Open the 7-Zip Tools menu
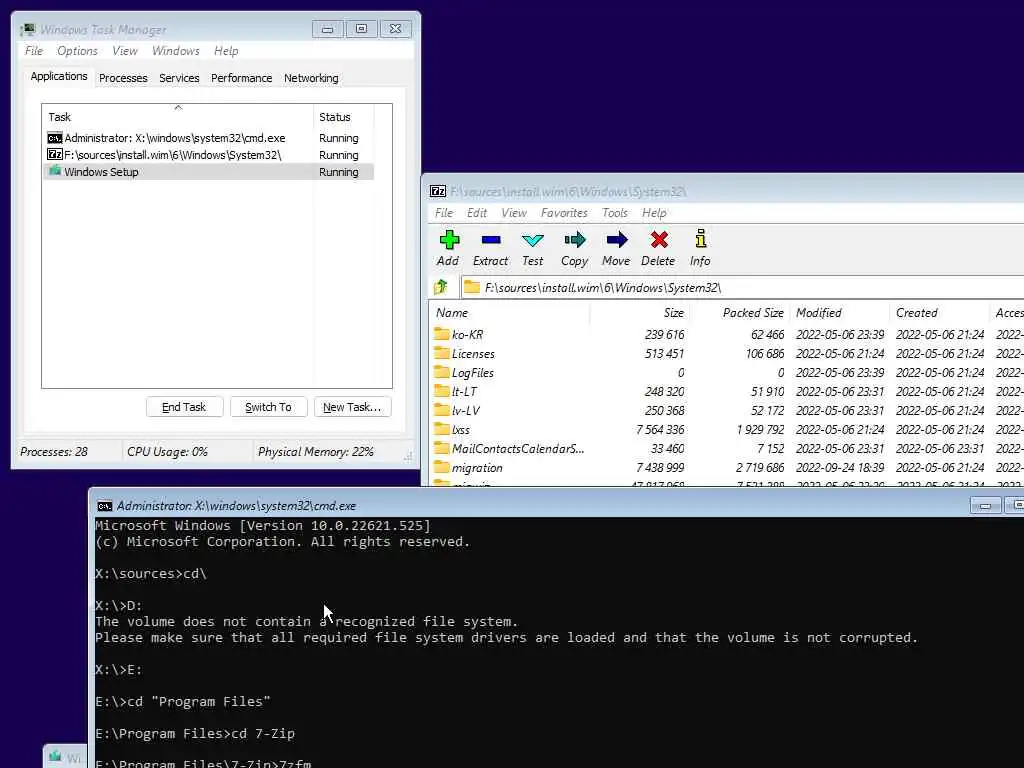 point(615,213)
